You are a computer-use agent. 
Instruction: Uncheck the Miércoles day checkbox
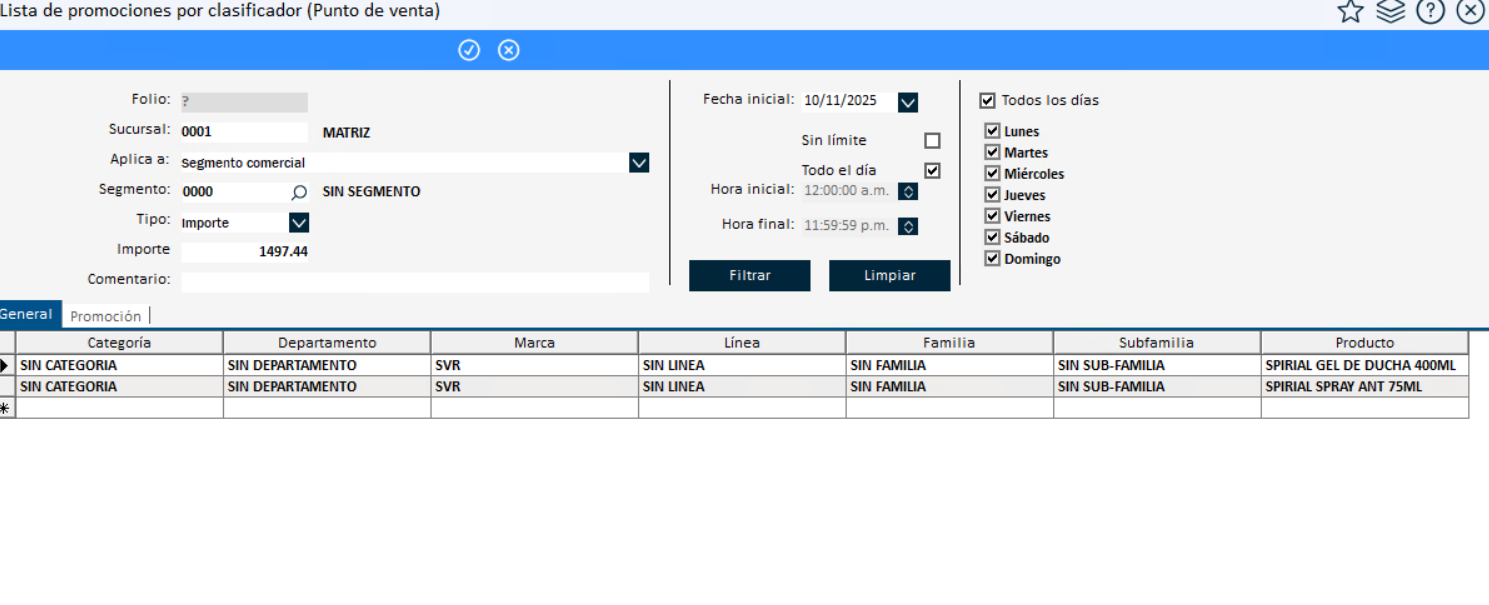[x=992, y=174]
